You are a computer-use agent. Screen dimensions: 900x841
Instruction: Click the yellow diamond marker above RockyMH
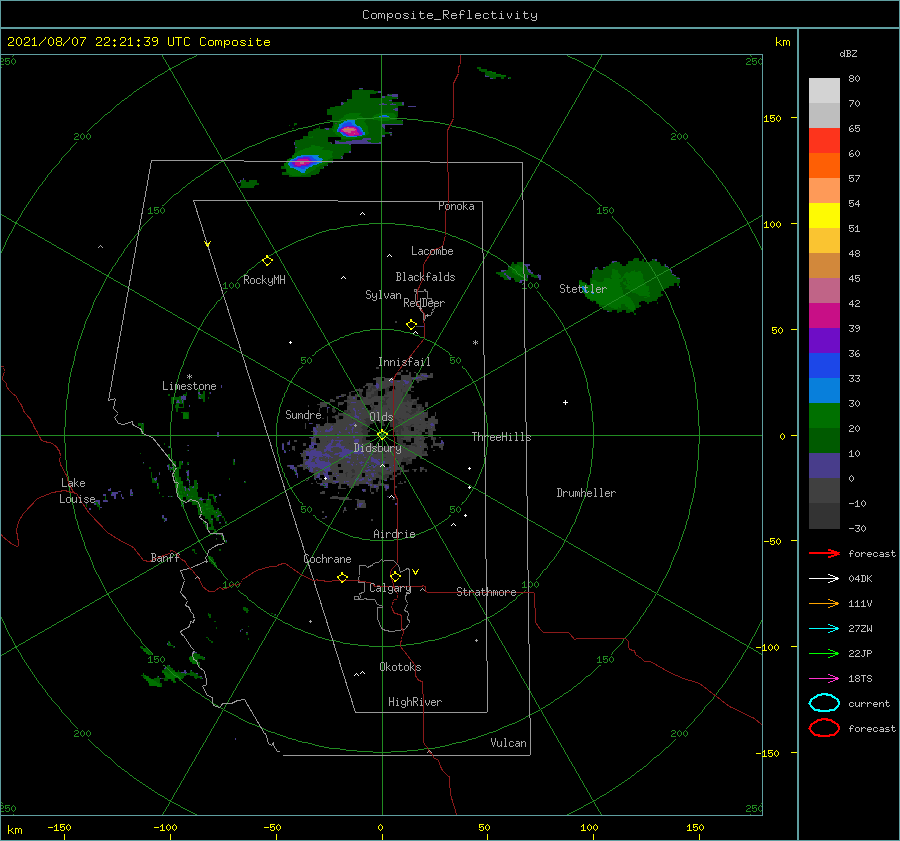[267, 261]
